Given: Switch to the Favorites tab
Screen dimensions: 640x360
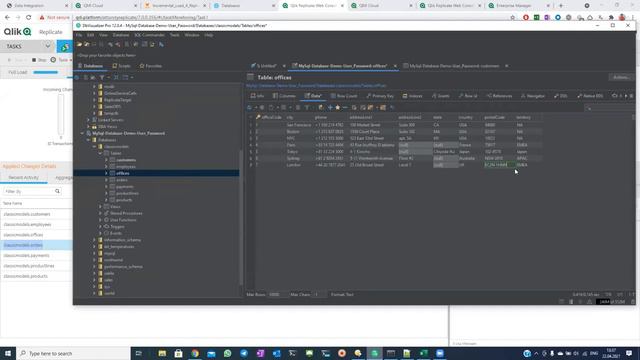Looking at the screenshot, I should pos(151,66).
